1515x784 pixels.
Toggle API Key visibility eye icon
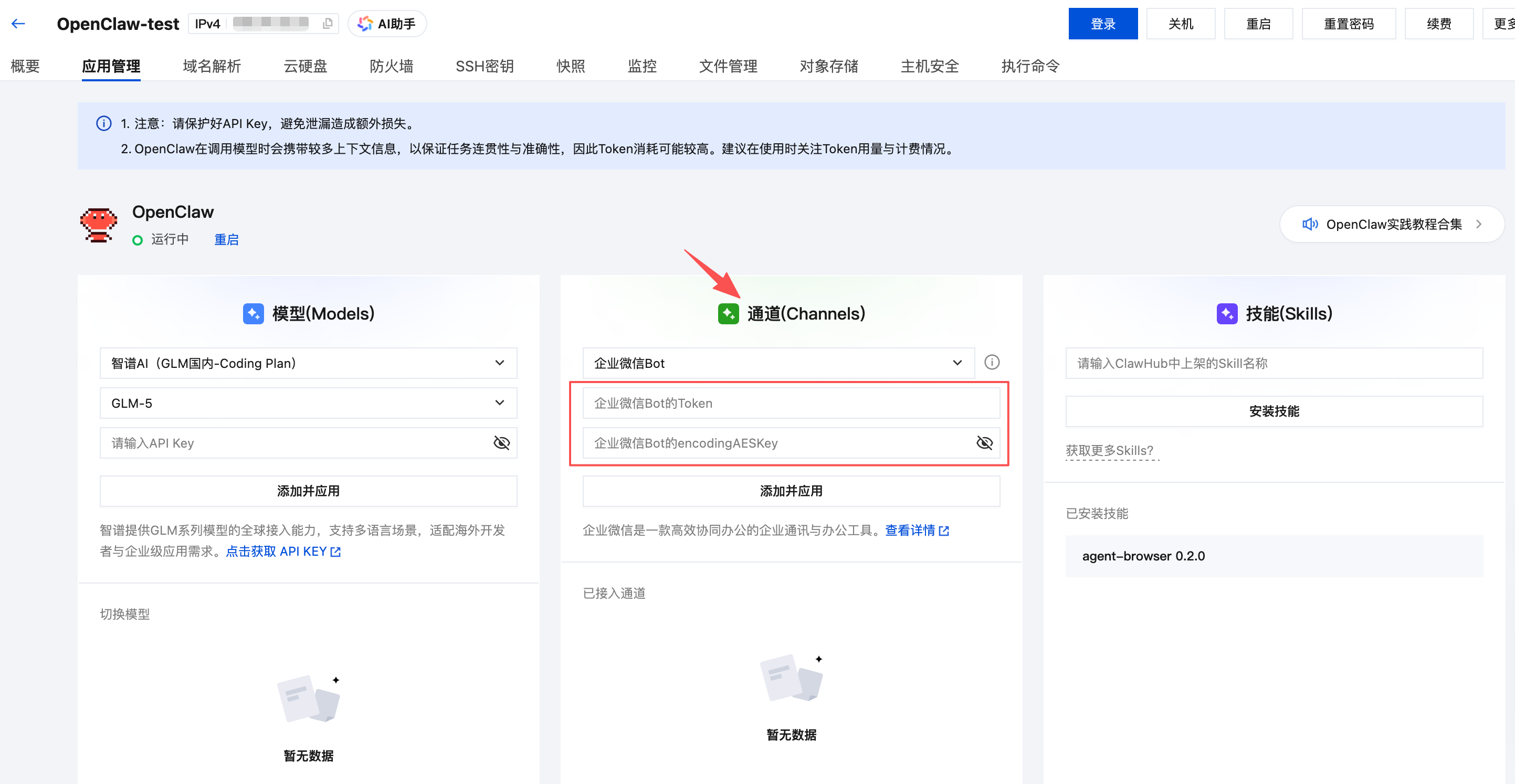(501, 442)
